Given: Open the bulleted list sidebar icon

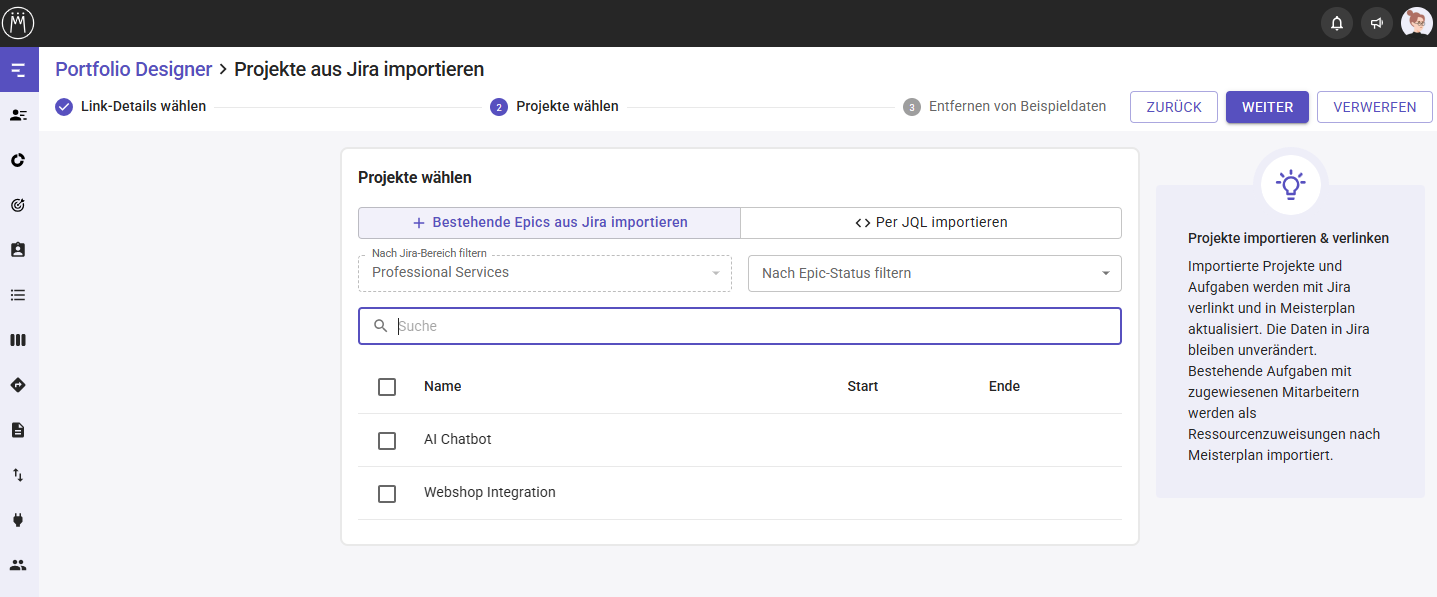Looking at the screenshot, I should point(18,295).
